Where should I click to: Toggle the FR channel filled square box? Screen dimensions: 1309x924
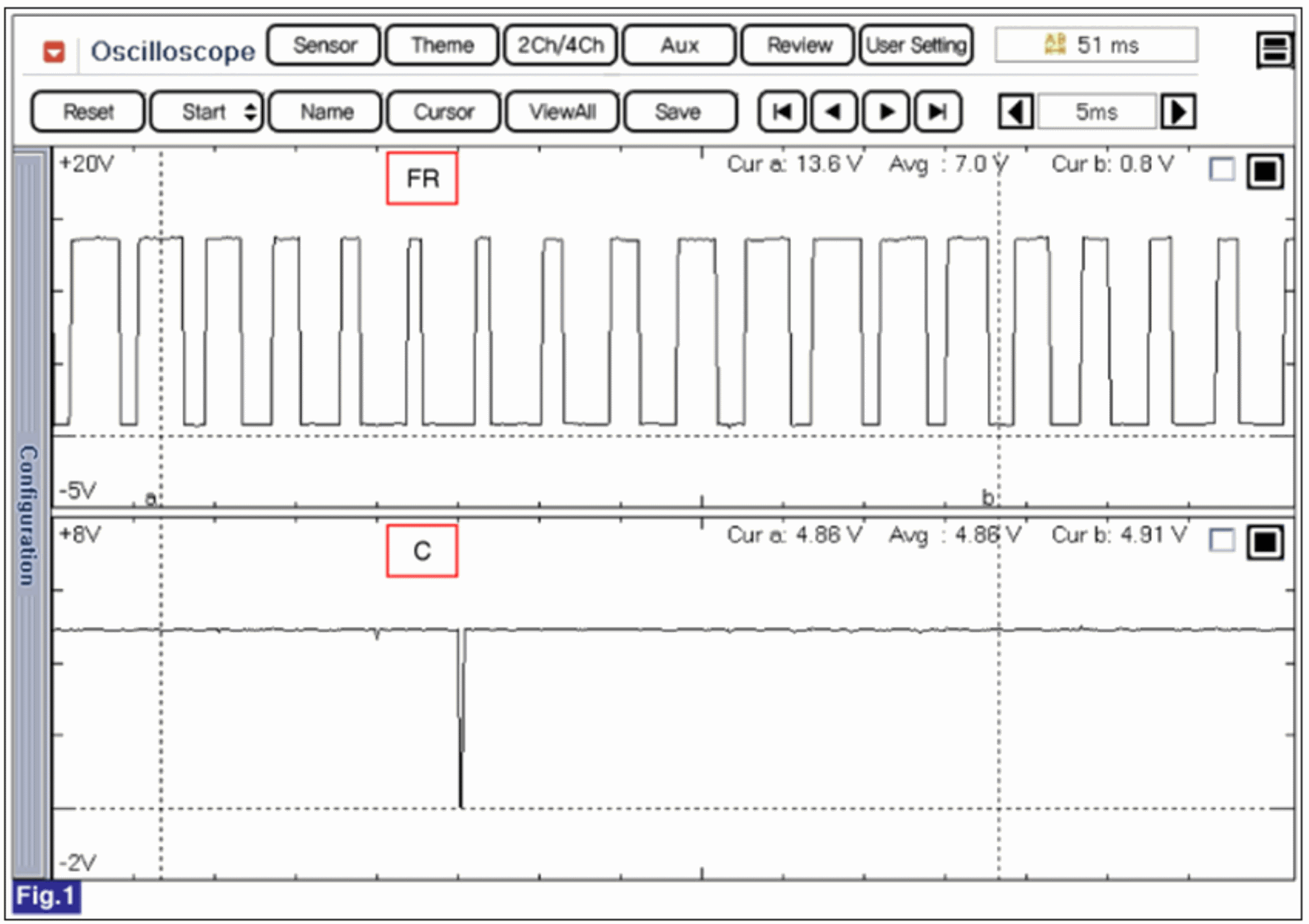[x=1265, y=171]
